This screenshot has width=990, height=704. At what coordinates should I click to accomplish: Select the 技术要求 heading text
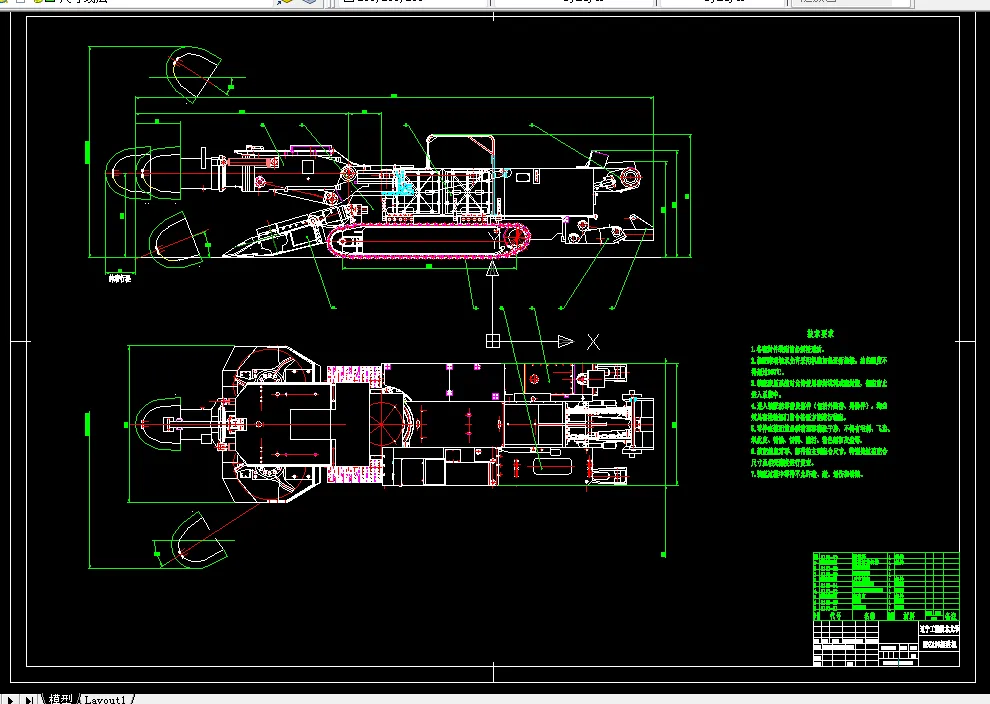tap(820, 333)
